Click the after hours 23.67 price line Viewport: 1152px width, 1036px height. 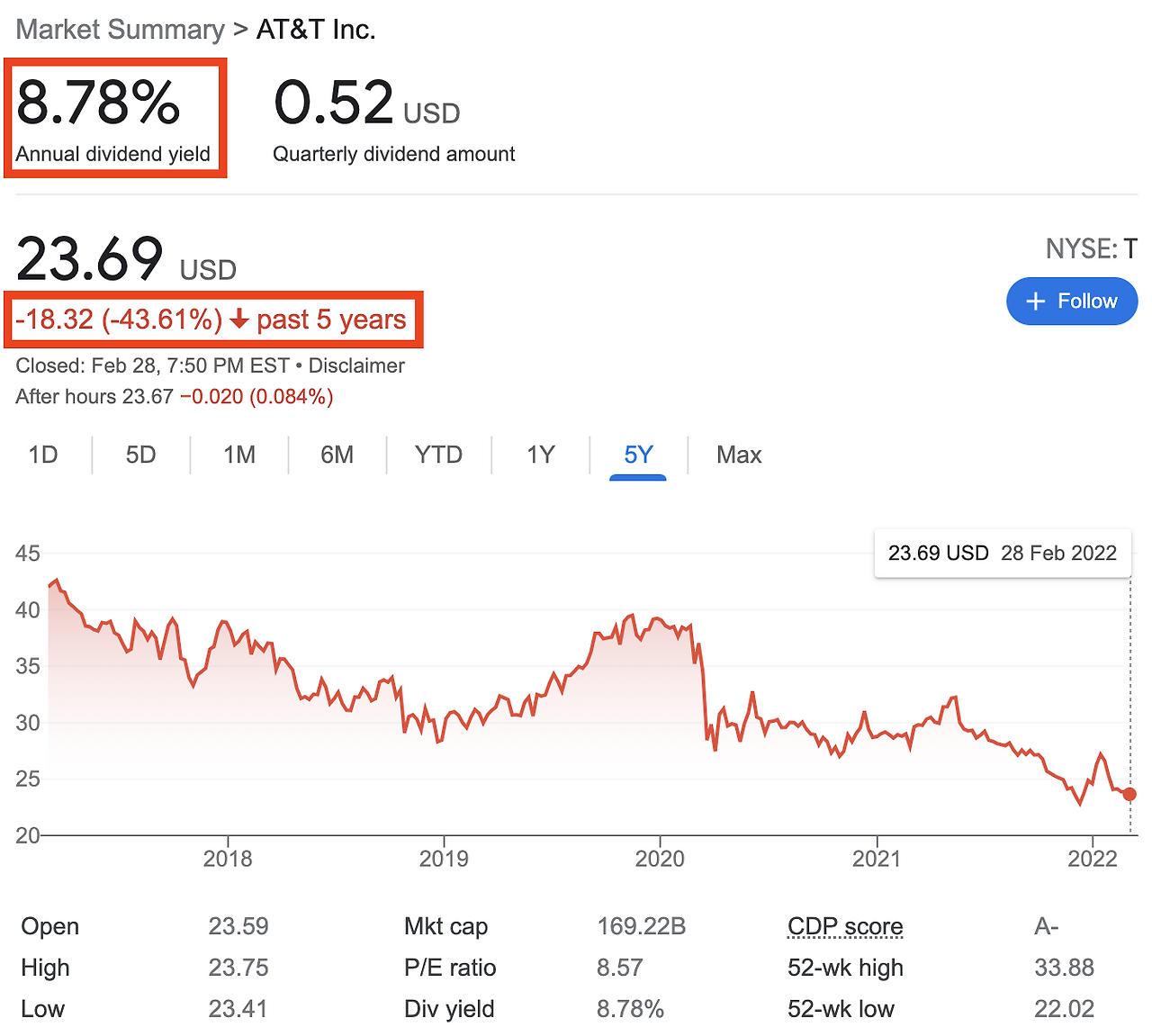[x=175, y=397]
